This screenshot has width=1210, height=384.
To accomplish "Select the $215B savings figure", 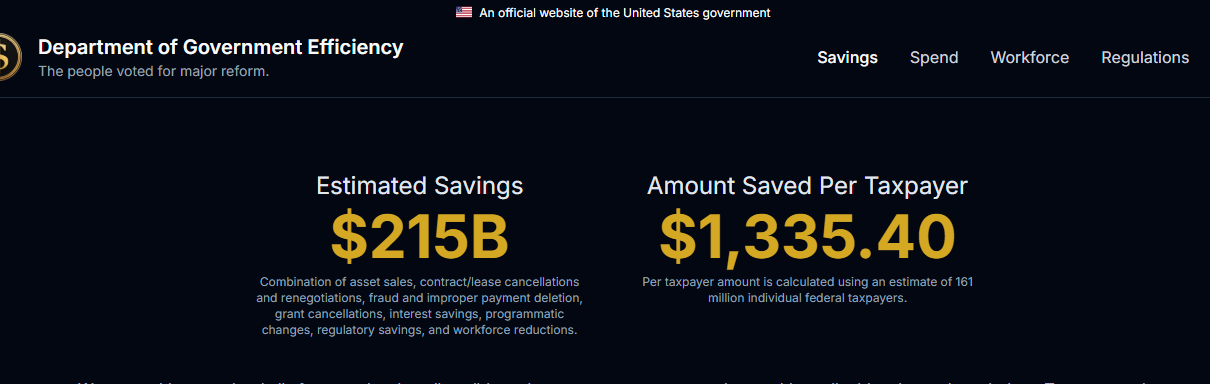I will coord(420,237).
